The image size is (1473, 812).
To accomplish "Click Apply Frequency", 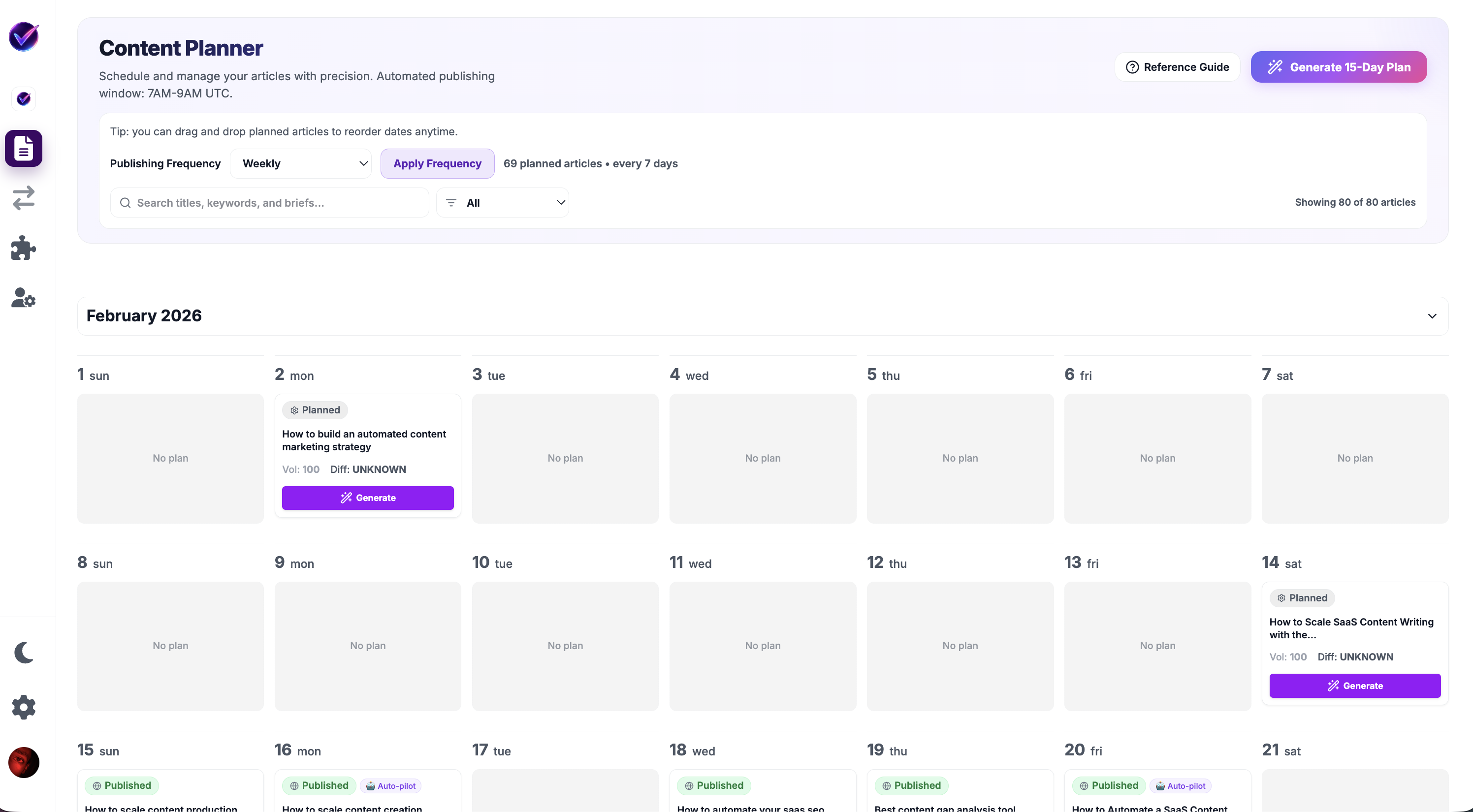I will [x=437, y=163].
